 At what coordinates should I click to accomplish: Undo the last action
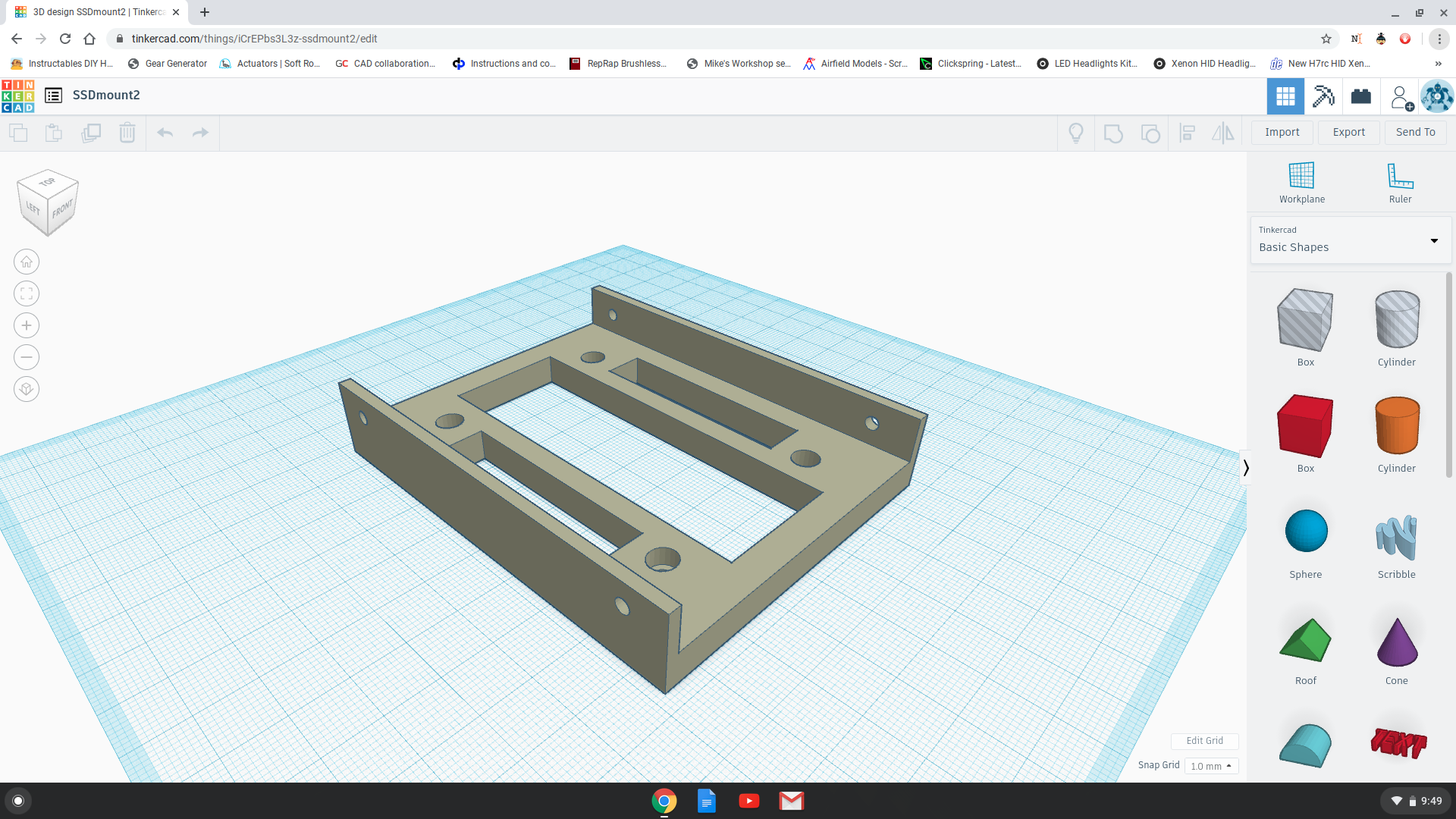point(165,132)
